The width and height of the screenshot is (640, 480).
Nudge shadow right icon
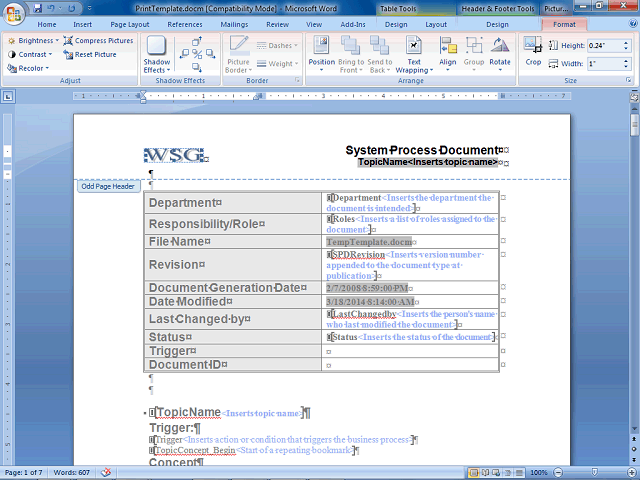pos(210,53)
